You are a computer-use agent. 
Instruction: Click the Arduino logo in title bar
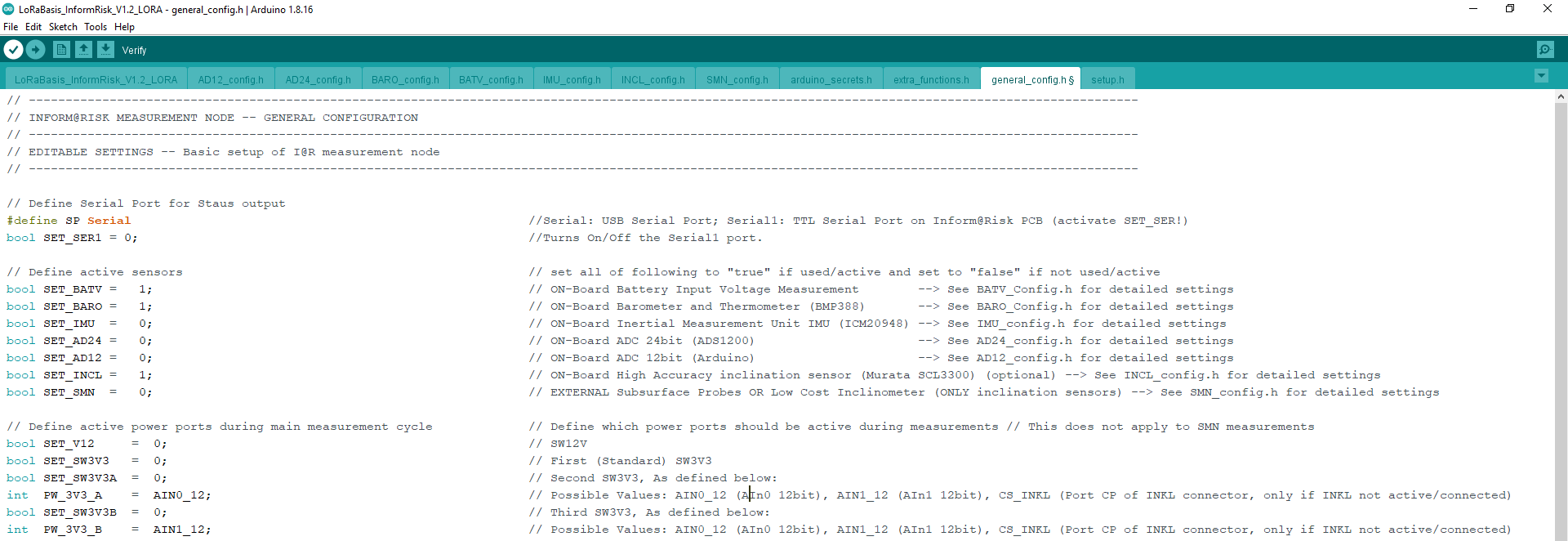click(x=8, y=9)
